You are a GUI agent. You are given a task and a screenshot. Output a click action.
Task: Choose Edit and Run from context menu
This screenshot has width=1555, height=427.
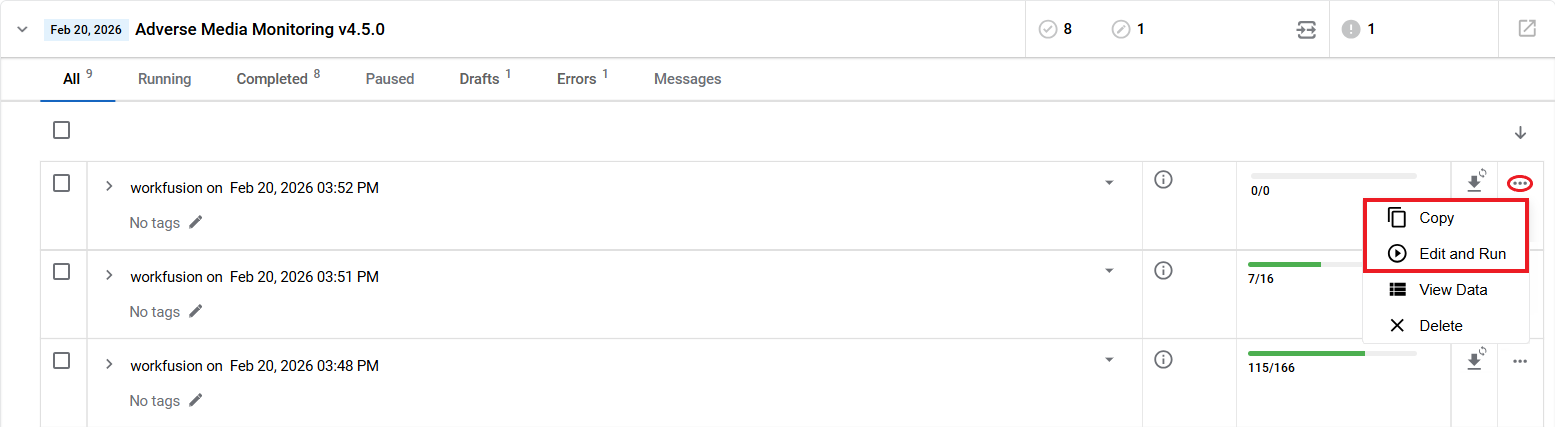coord(1446,253)
